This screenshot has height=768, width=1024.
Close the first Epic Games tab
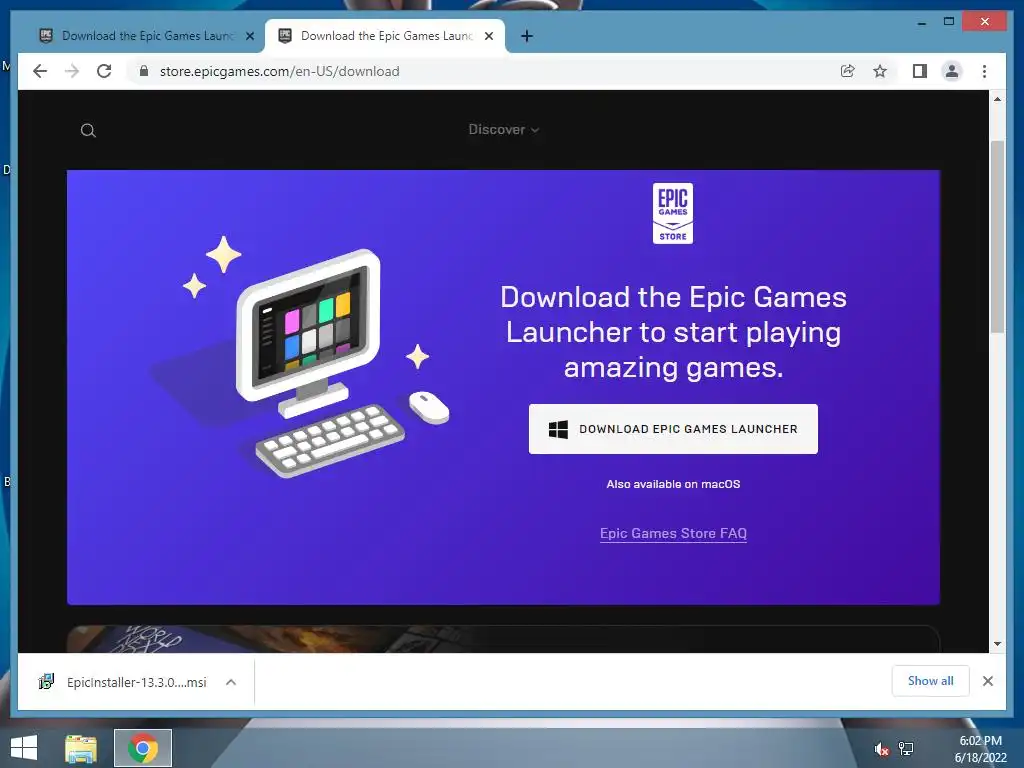tap(250, 36)
